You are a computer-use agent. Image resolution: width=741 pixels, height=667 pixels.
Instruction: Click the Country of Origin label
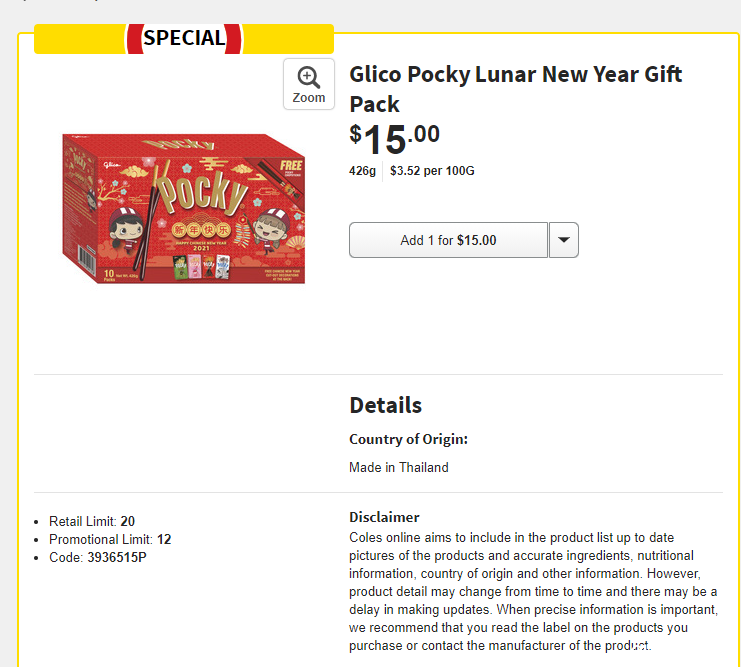pos(408,439)
